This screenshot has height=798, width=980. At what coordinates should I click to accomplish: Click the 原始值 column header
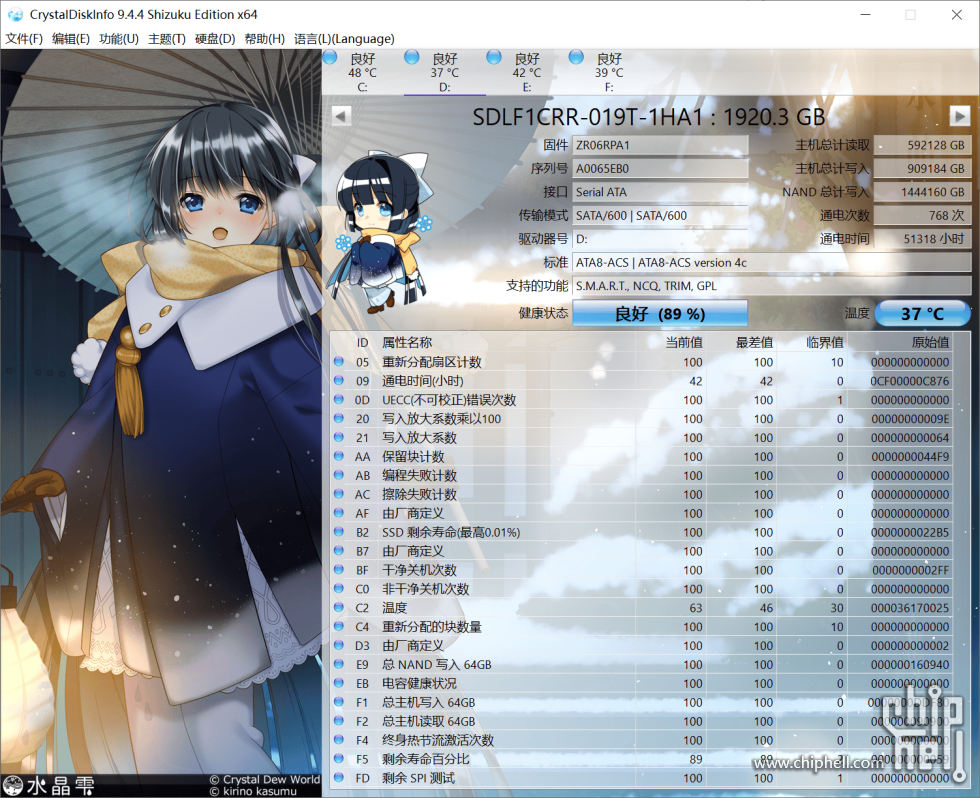[930, 342]
